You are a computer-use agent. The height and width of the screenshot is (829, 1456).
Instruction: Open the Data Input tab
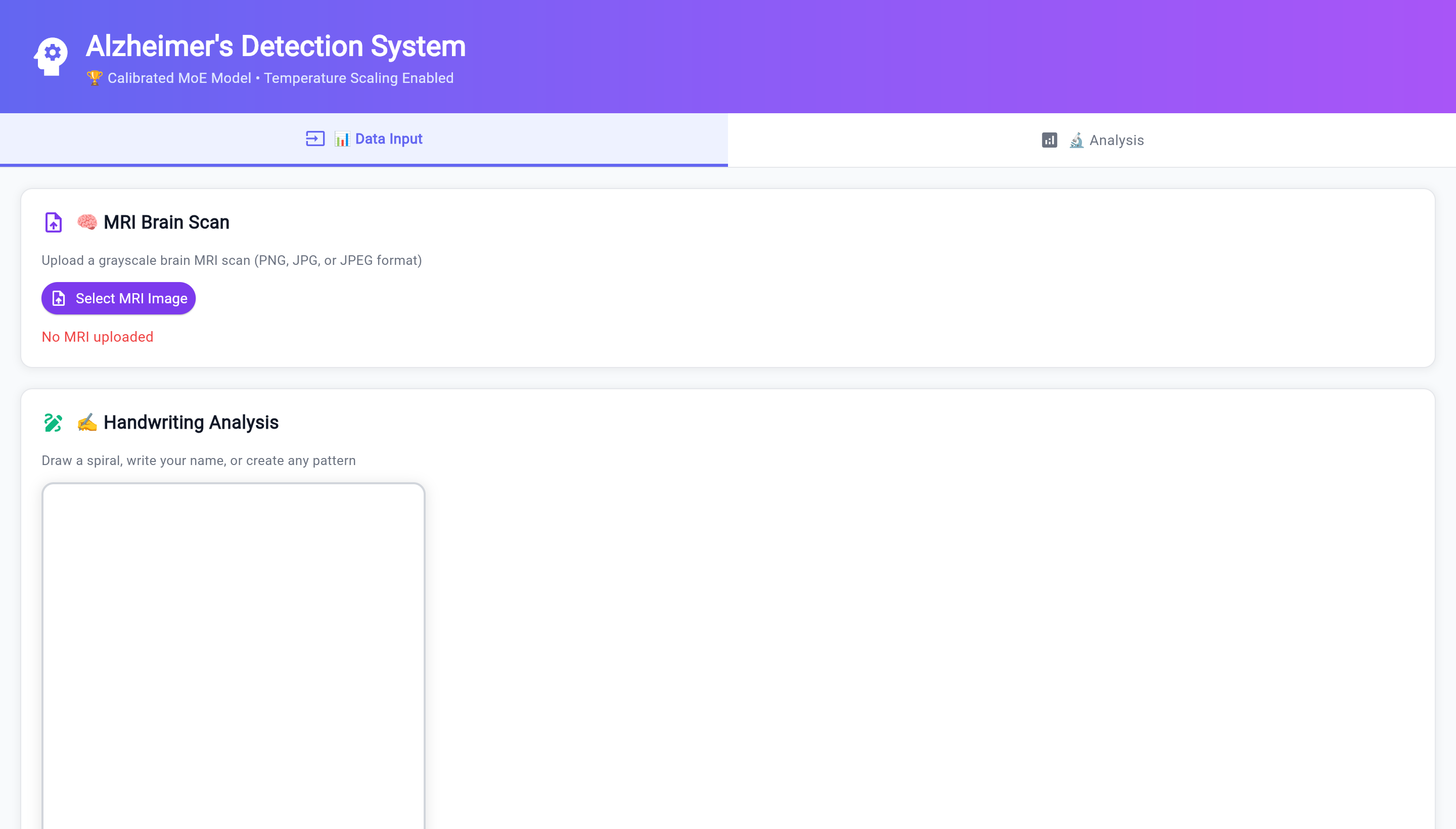click(x=364, y=139)
